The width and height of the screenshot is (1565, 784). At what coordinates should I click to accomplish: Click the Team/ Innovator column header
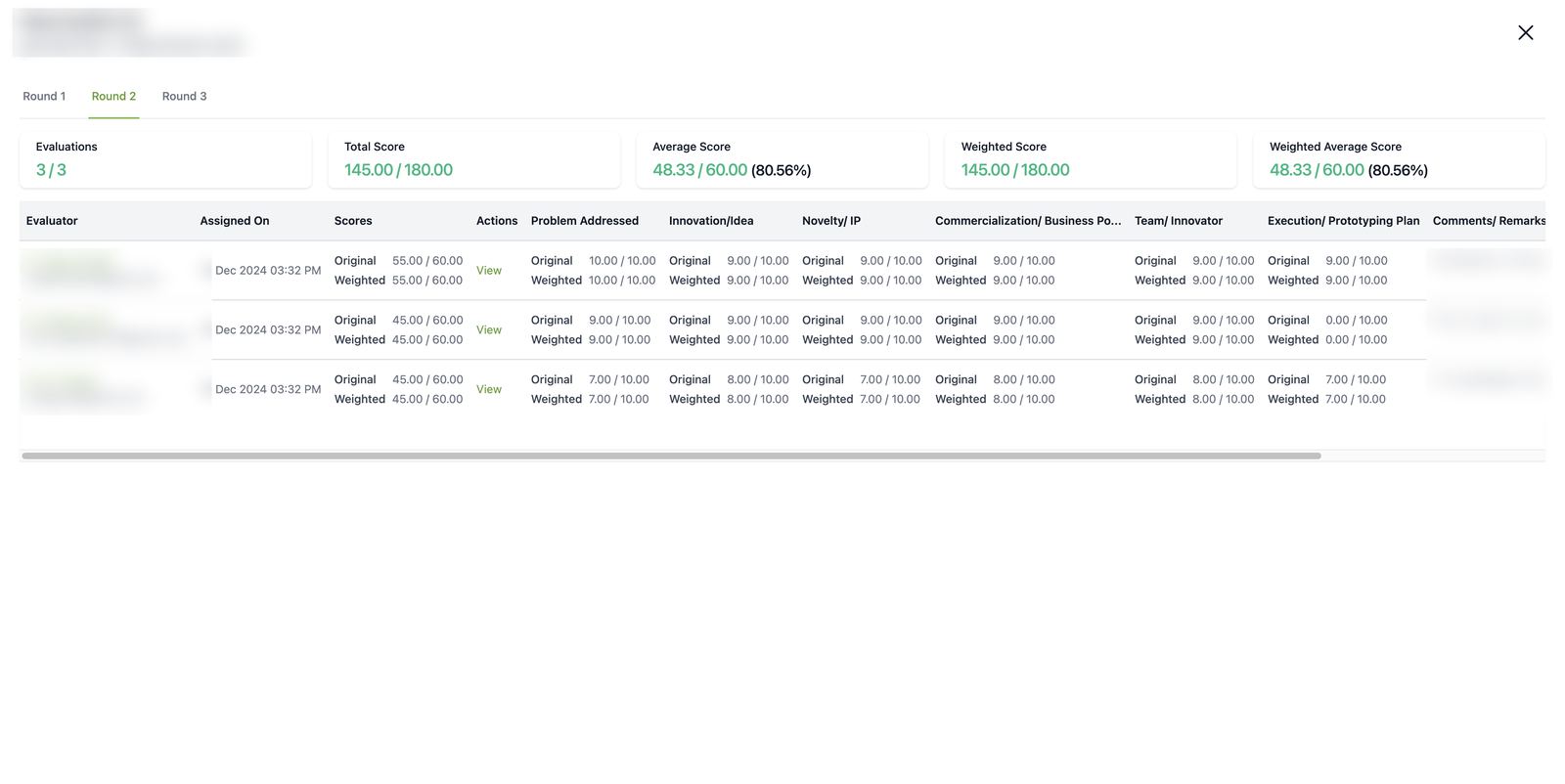1179,221
